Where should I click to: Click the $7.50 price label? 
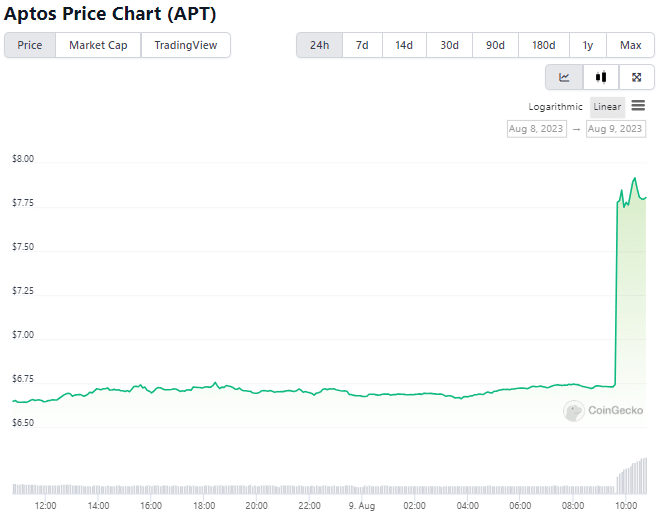point(23,247)
